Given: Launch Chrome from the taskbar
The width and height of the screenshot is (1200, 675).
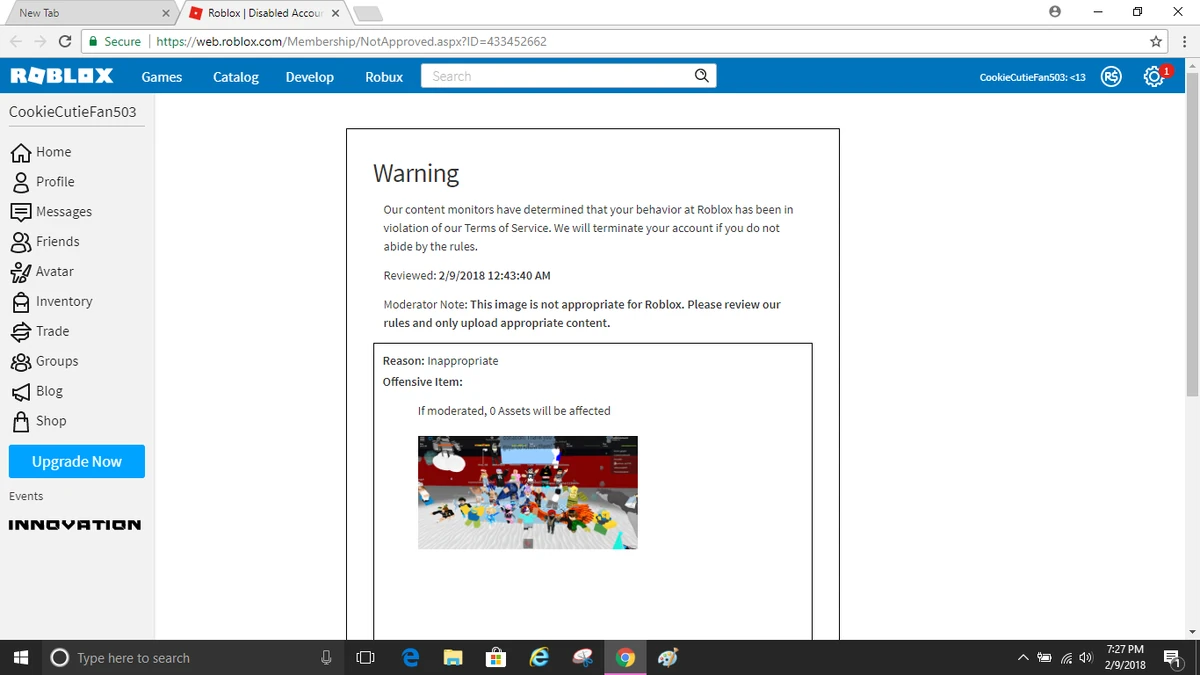Looking at the screenshot, I should coord(625,657).
